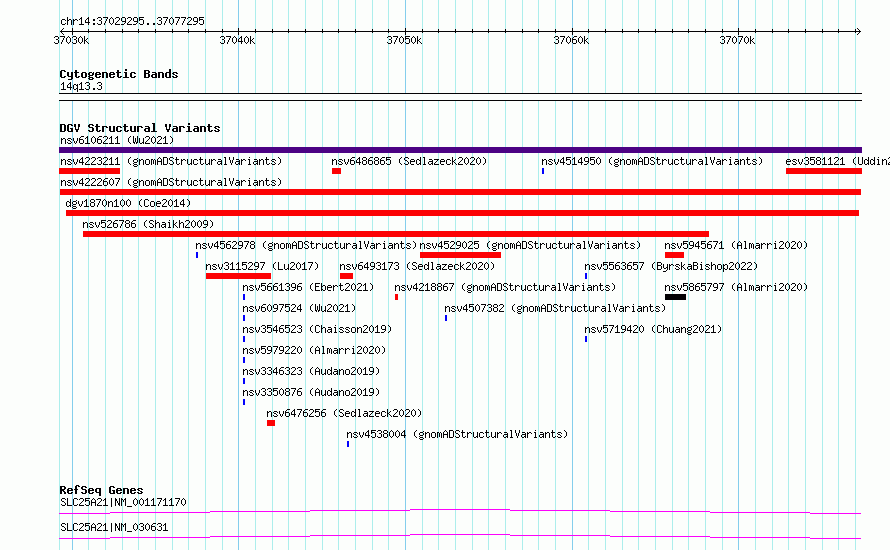This screenshot has width=890, height=550.
Task: Select the purple nsv6106211 variant bar
Action: pyautogui.click(x=460, y=150)
